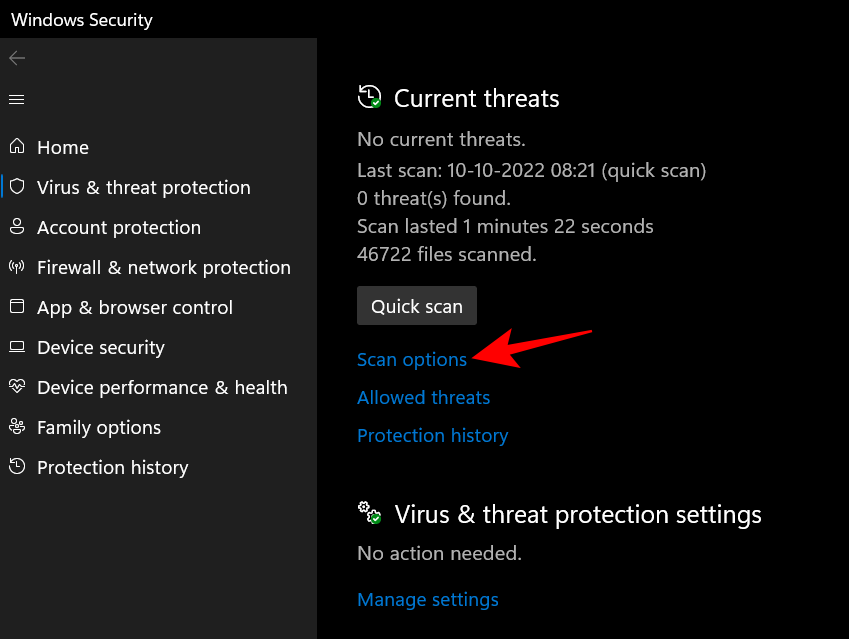View Allowed threats
849x639 pixels.
[423, 397]
